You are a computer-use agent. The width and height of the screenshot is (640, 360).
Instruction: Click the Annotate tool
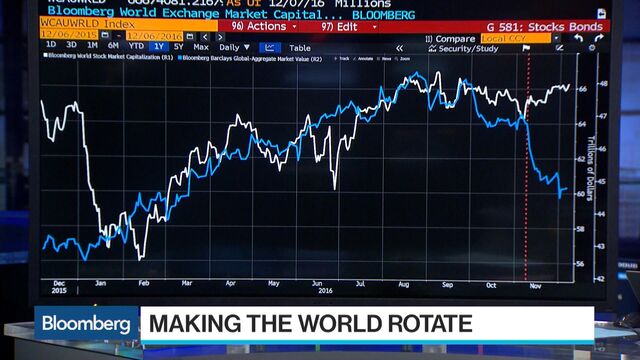(363, 59)
